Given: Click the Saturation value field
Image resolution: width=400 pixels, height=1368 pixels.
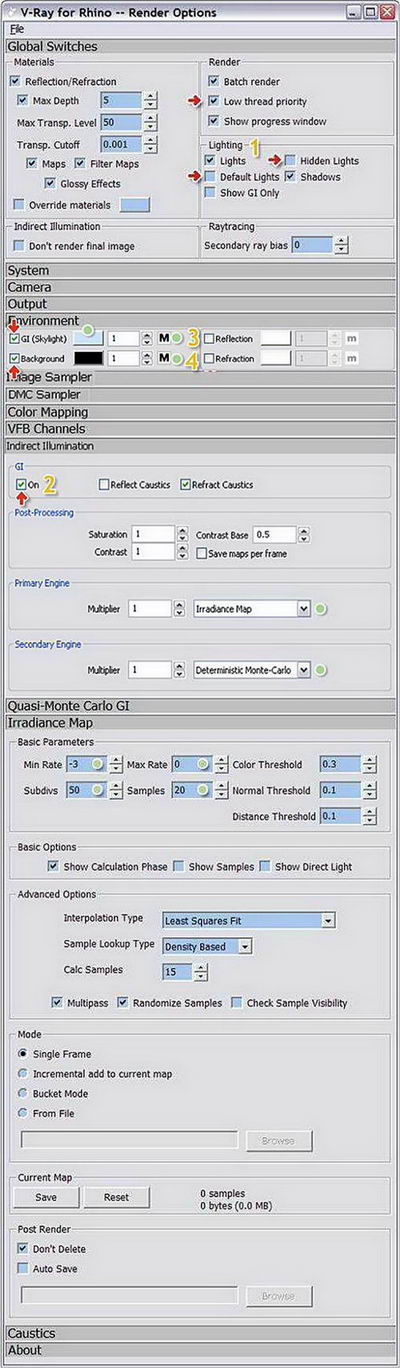Looking at the screenshot, I should pos(152,534).
